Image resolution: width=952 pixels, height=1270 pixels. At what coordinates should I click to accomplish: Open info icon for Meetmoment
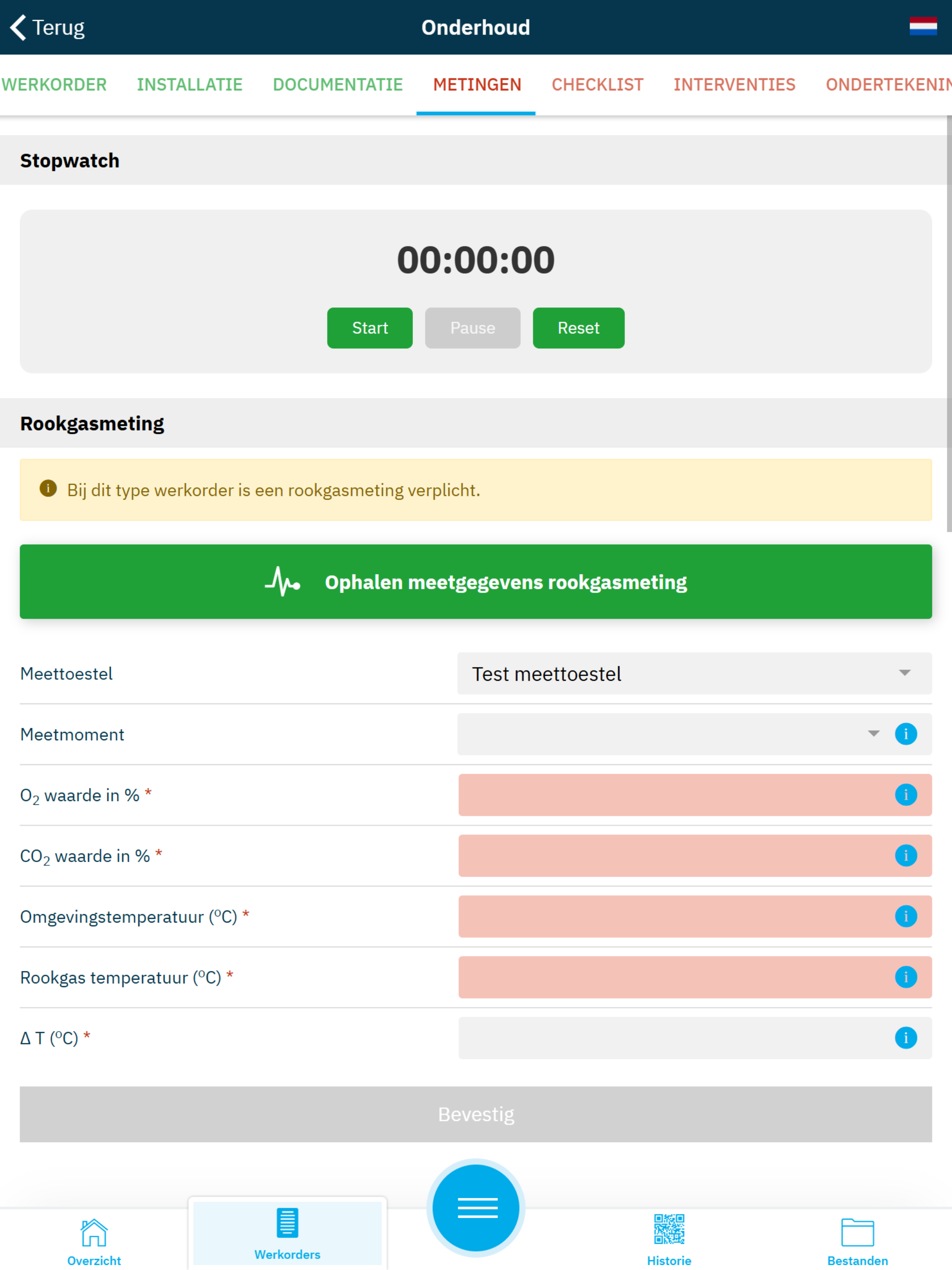point(905,734)
